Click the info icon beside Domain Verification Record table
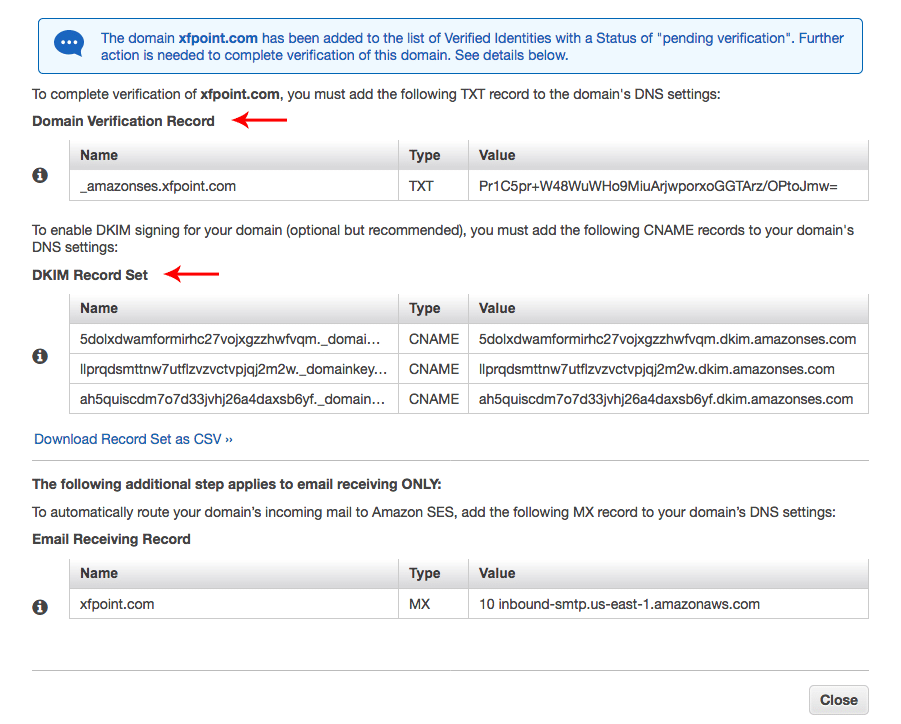The height and width of the screenshot is (724, 901). pos(40,175)
